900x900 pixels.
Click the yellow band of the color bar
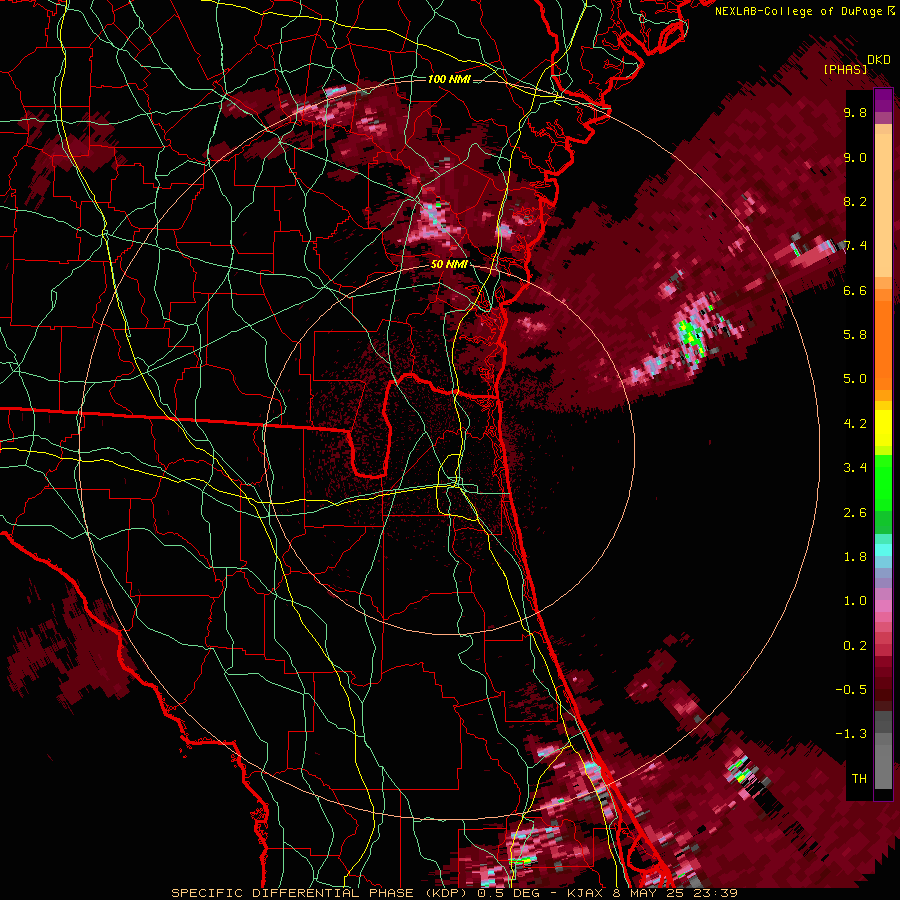[x=883, y=428]
